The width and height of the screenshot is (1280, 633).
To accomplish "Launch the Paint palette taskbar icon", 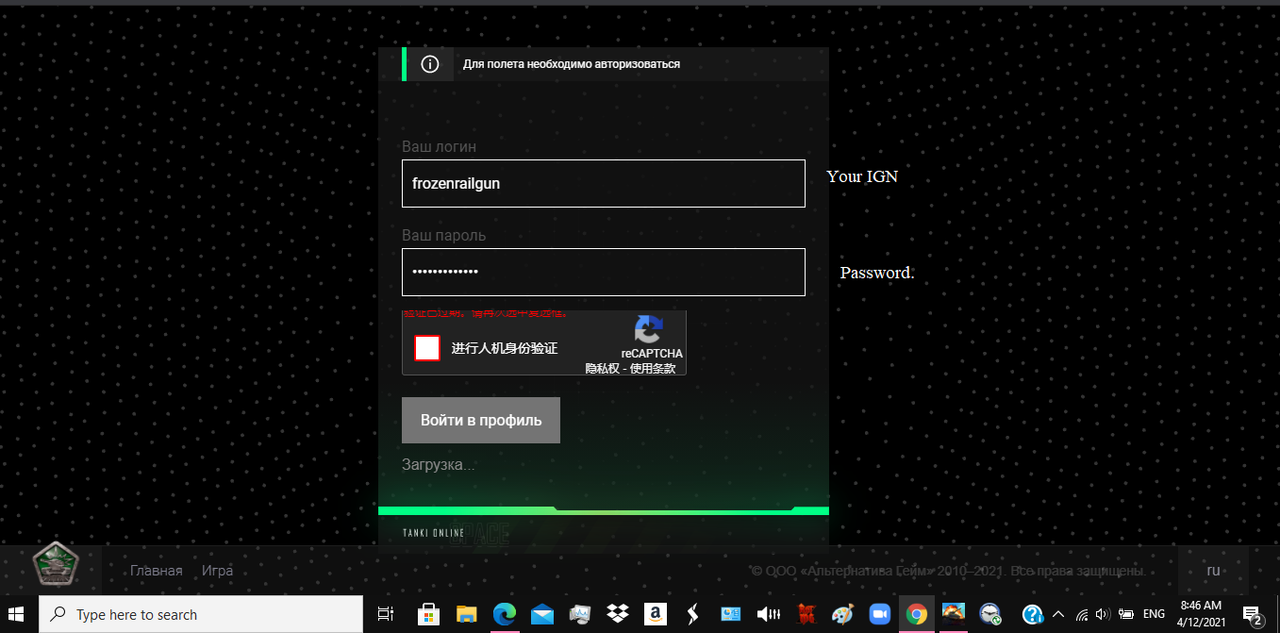I will [843, 614].
